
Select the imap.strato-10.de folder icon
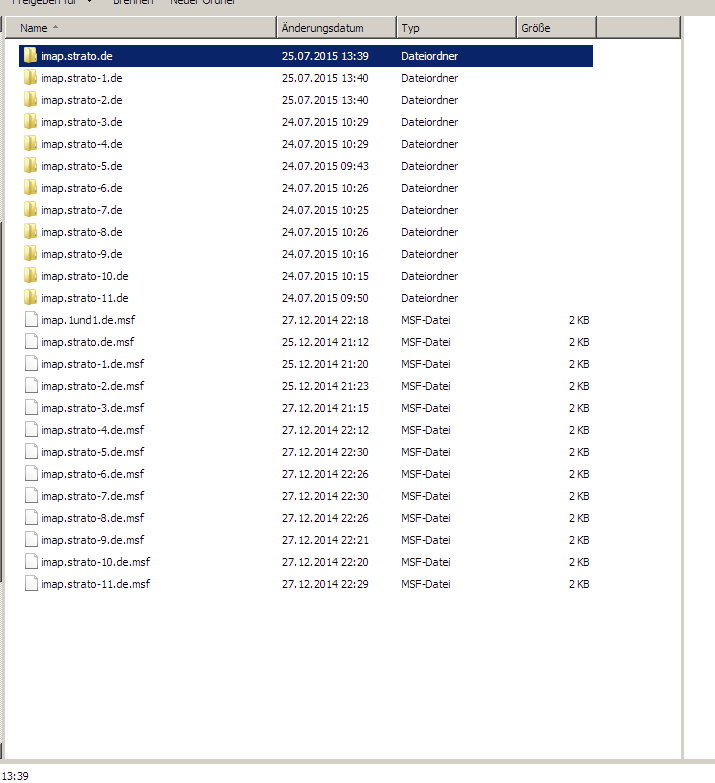click(x=30, y=275)
